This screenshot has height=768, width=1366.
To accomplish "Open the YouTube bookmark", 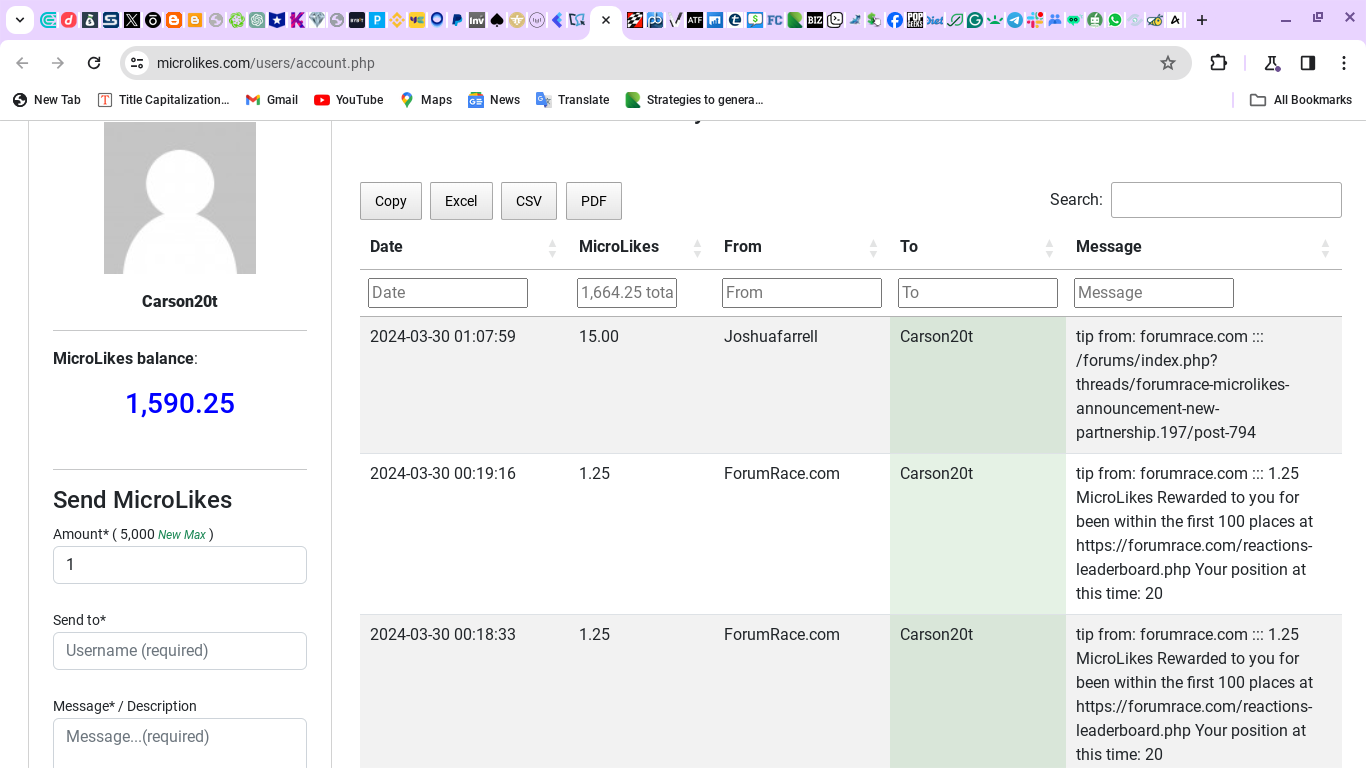I will 349,100.
